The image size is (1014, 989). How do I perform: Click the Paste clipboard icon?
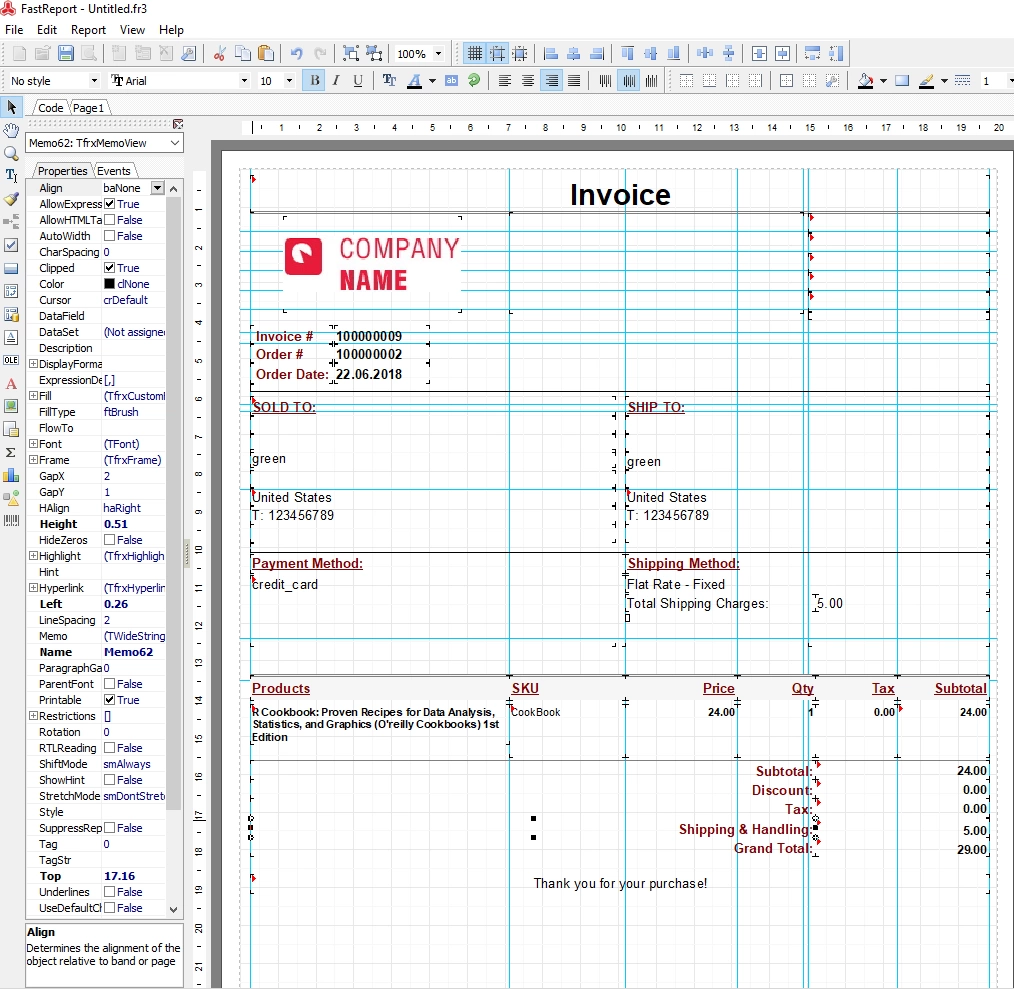pos(265,54)
